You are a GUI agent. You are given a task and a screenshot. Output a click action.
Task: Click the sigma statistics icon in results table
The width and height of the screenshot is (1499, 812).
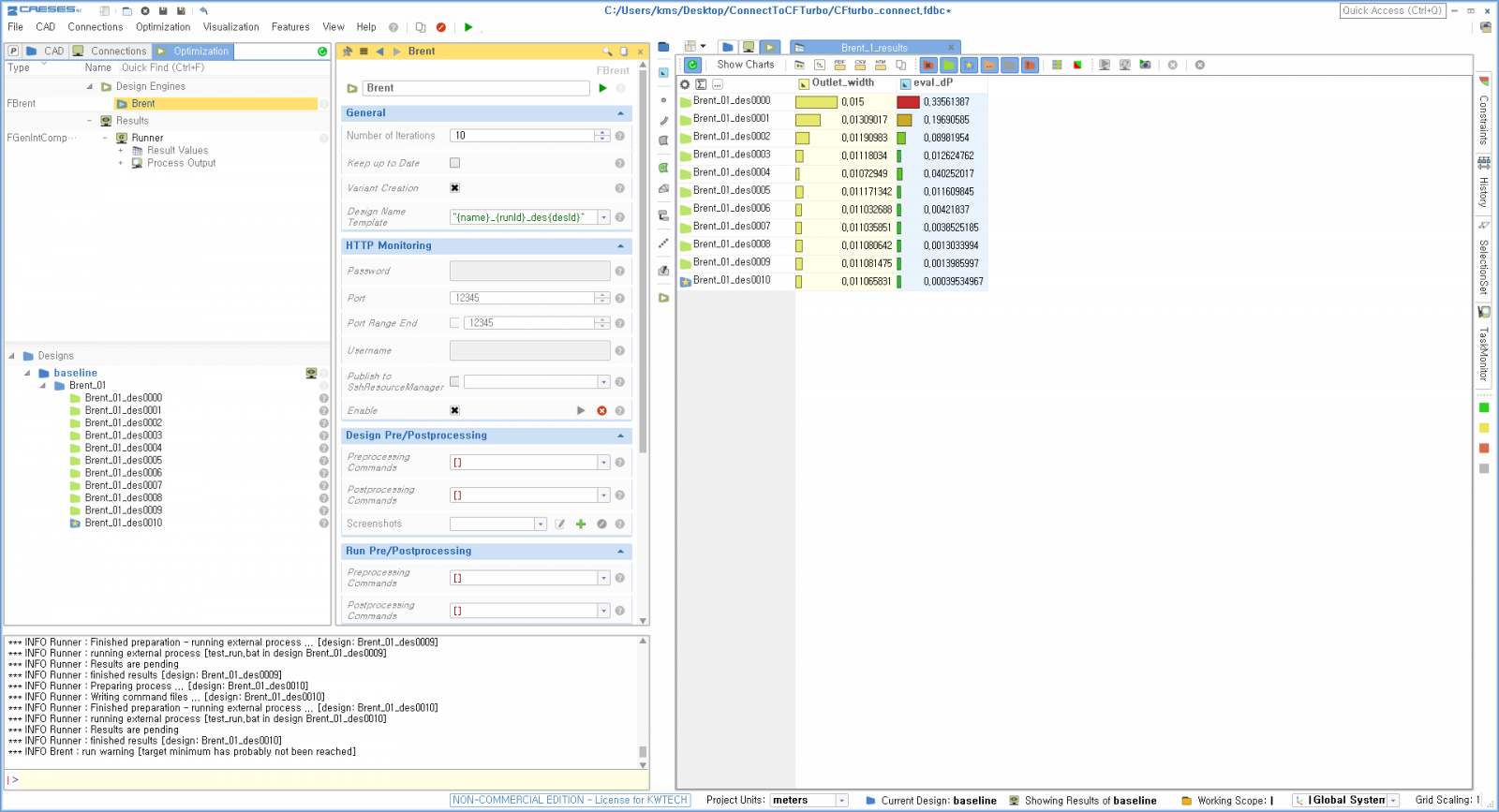point(701,84)
